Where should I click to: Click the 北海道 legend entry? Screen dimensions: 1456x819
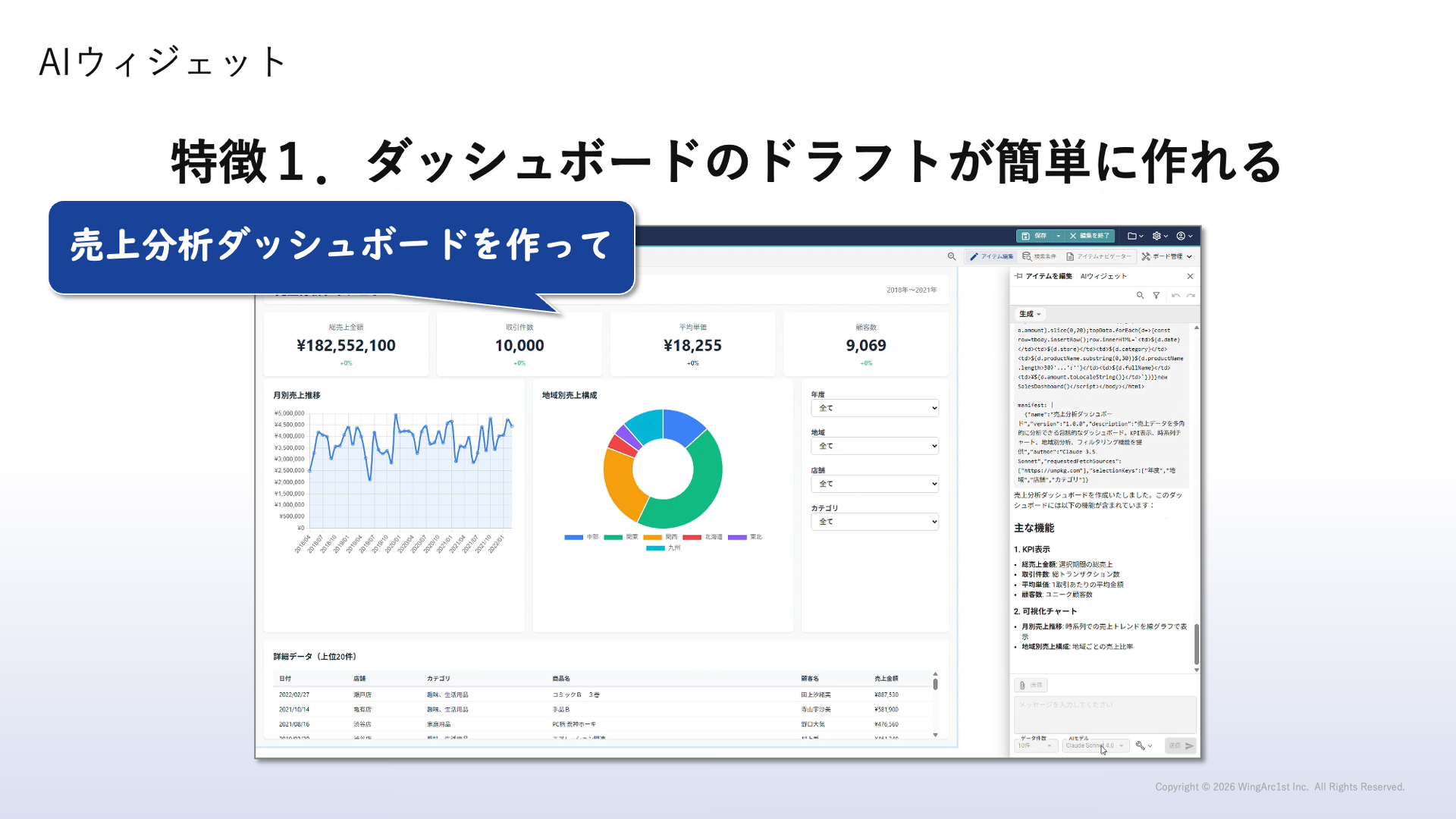click(703, 537)
